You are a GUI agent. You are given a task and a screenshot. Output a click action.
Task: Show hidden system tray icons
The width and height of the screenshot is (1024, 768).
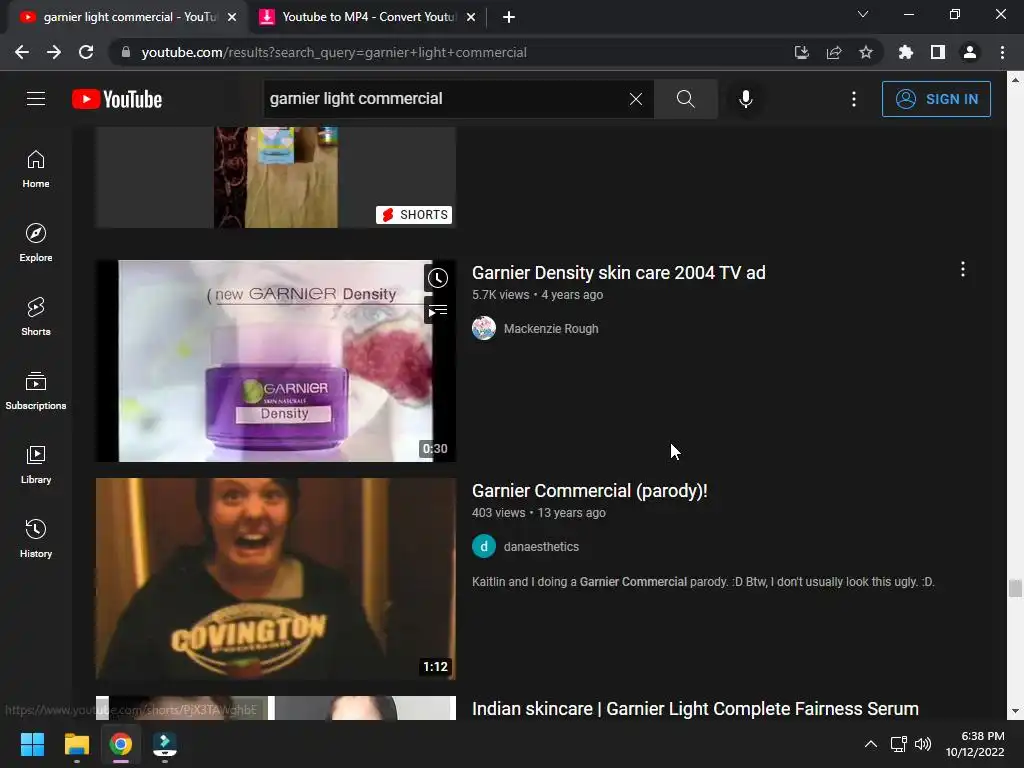(x=871, y=744)
